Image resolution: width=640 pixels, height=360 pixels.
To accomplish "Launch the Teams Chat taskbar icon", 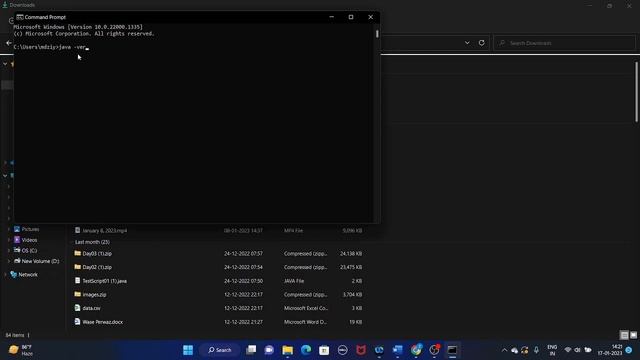I will [269, 350].
